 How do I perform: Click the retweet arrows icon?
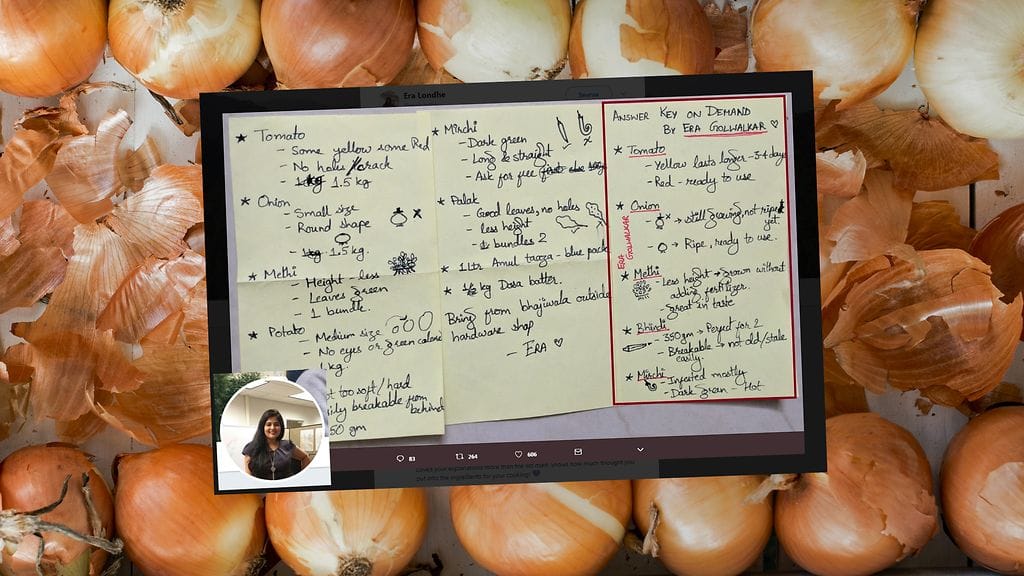click(458, 457)
